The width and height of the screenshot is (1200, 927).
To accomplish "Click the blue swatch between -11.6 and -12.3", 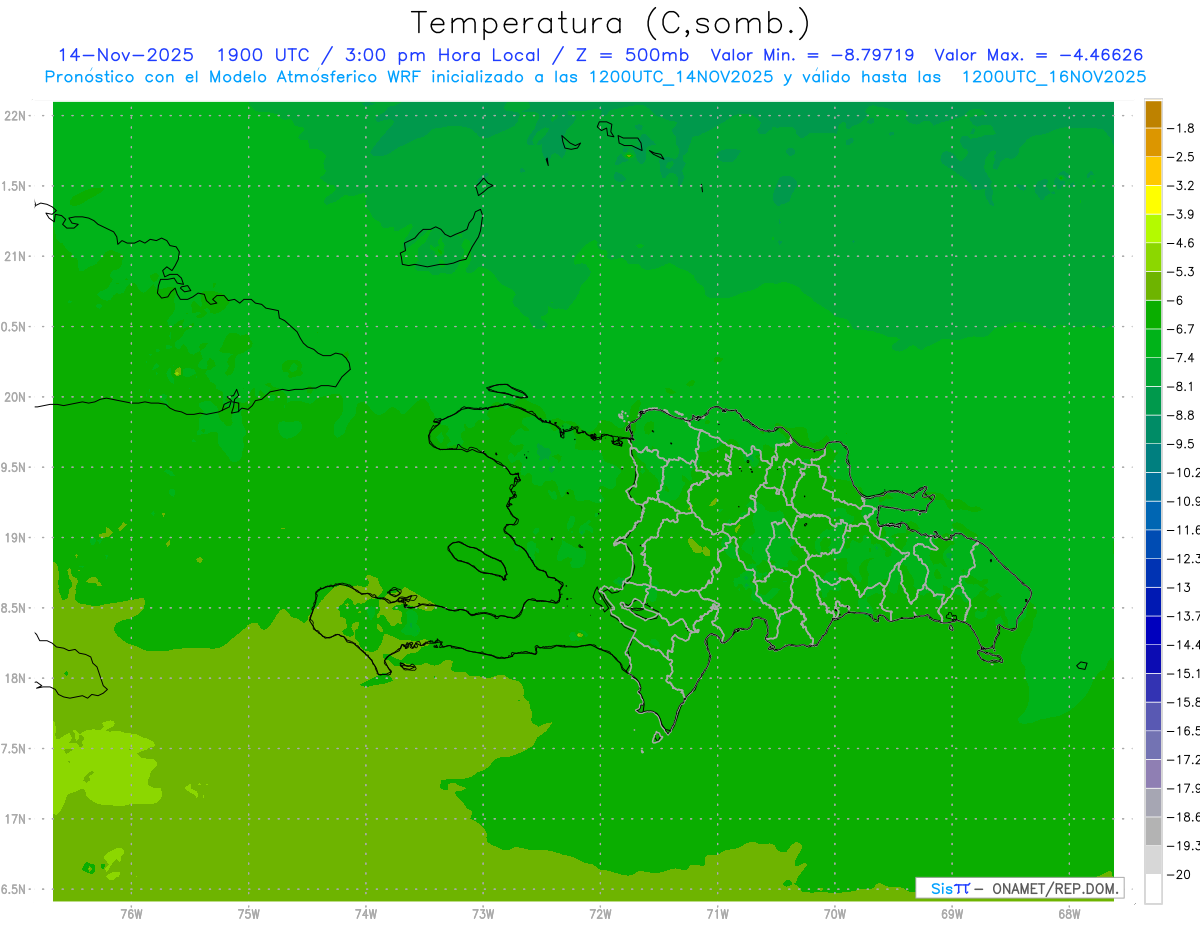I will point(1153,544).
